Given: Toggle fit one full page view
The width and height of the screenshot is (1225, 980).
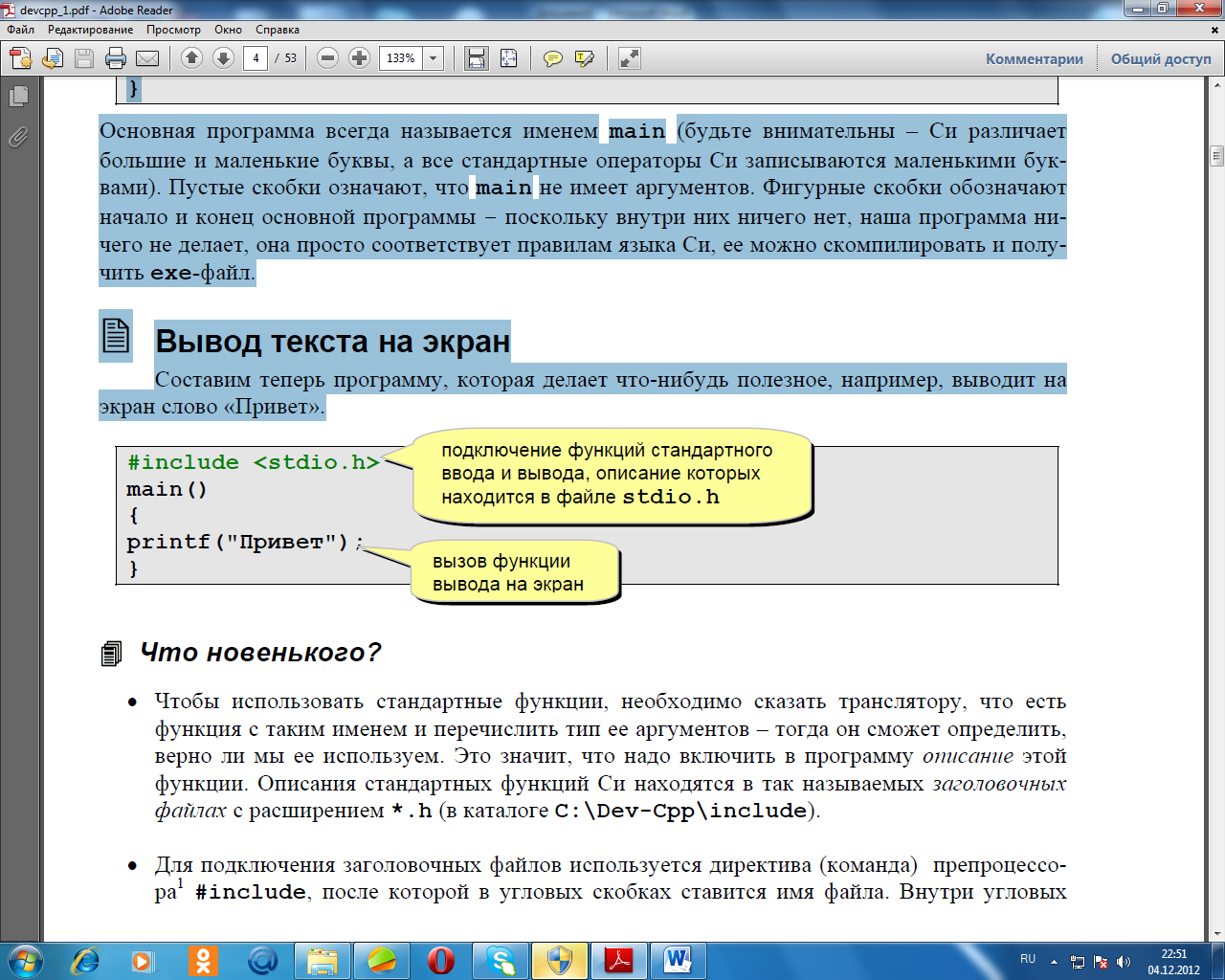Looking at the screenshot, I should click(508, 58).
